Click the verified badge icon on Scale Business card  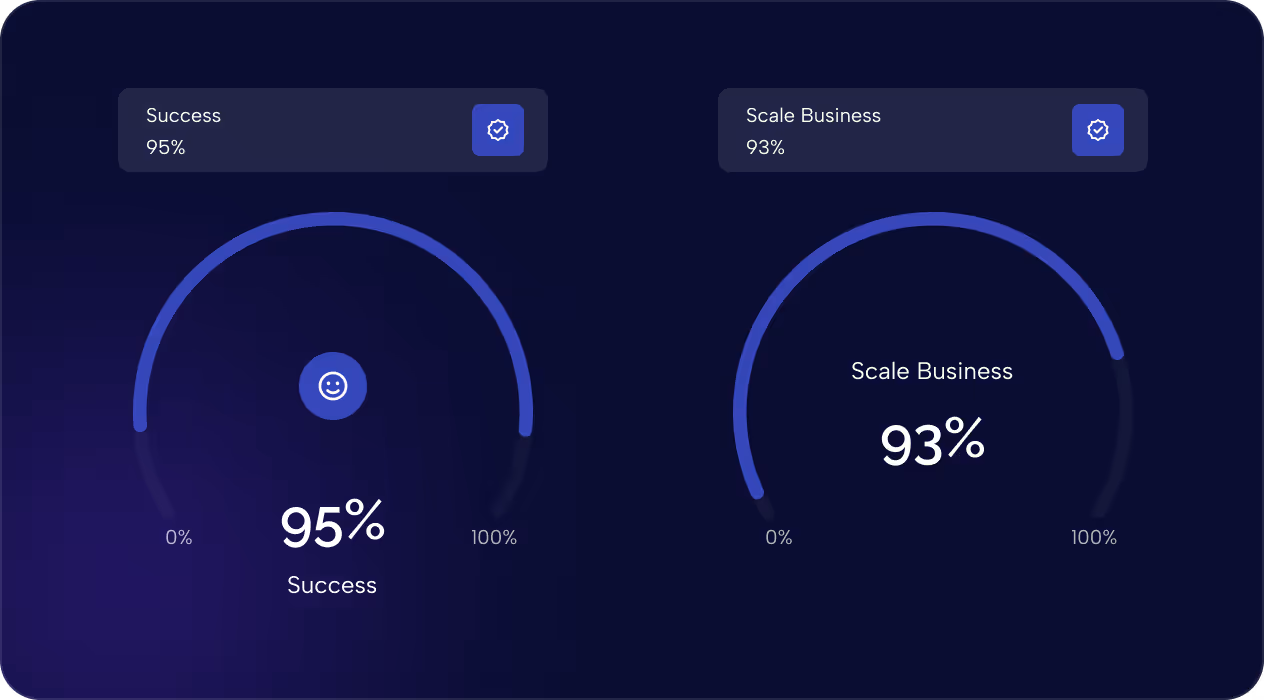pyautogui.click(x=1097, y=129)
